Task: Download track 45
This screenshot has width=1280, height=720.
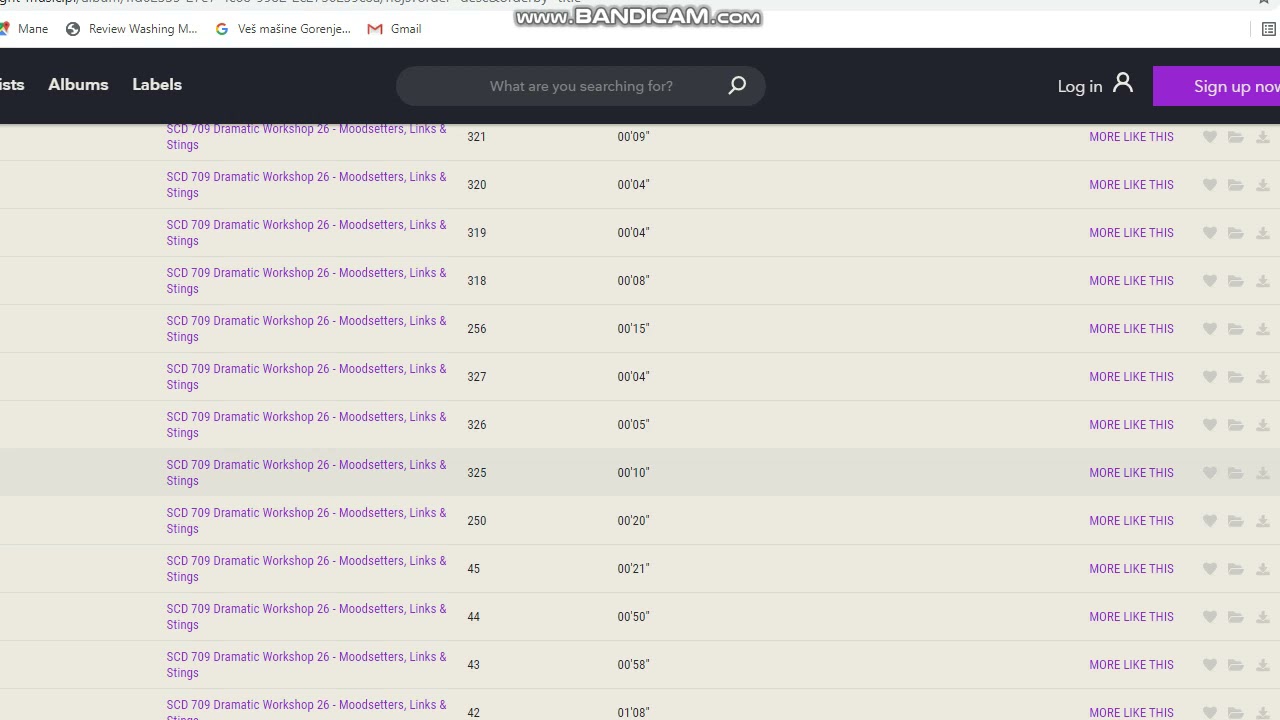Action: [1263, 569]
